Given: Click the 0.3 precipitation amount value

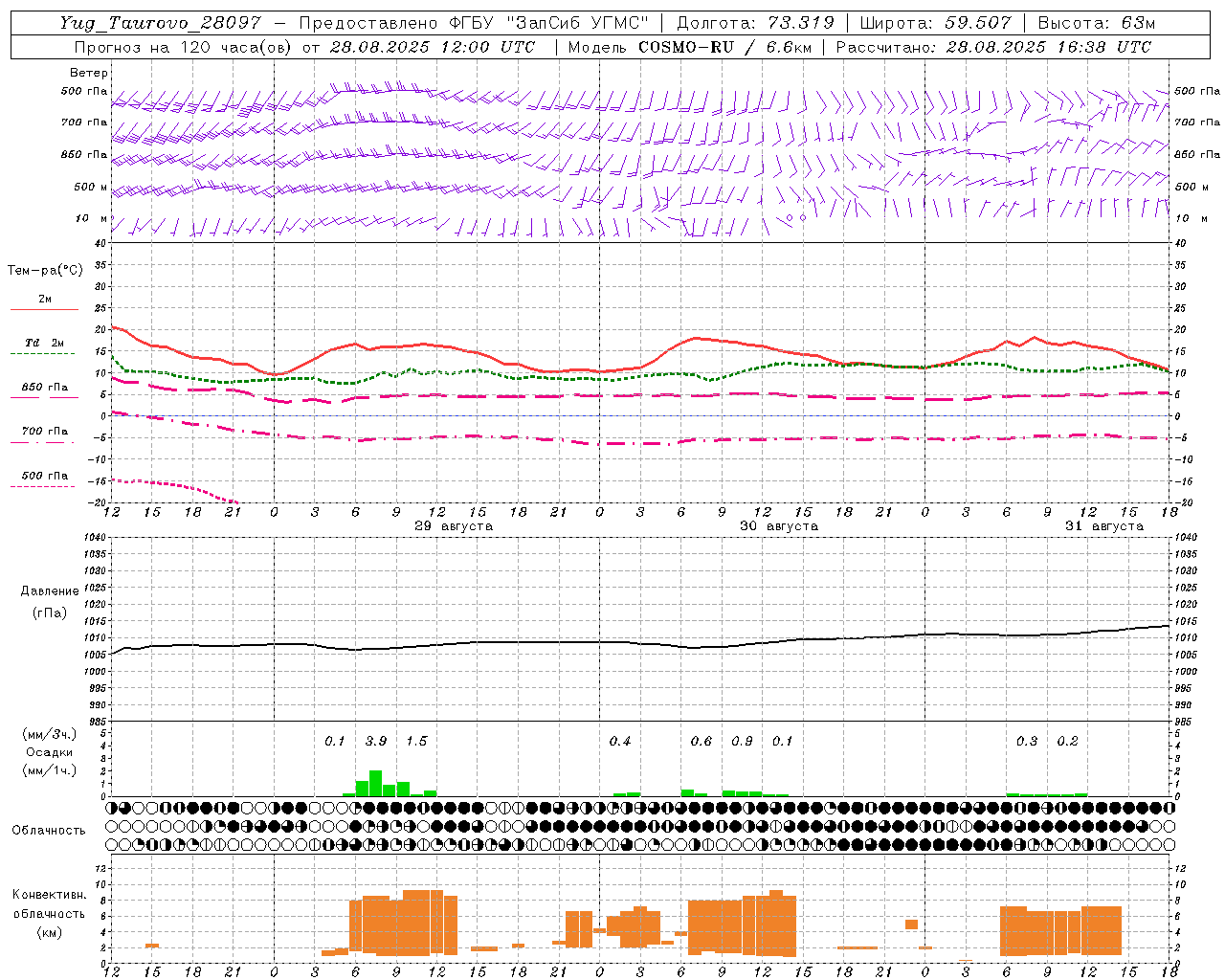Looking at the screenshot, I should pyautogui.click(x=1027, y=742).
